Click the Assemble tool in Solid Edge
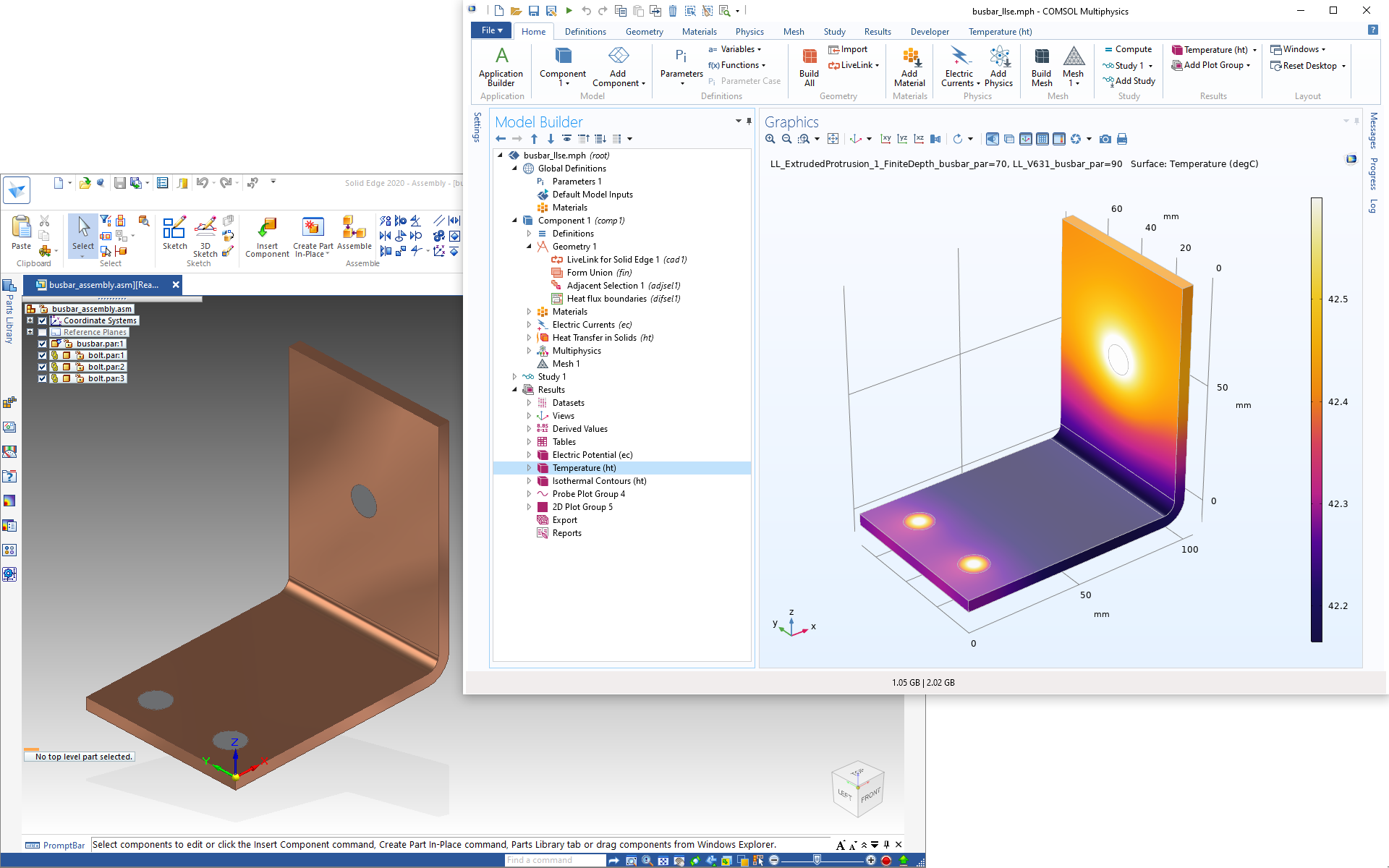Screen dimensions: 1389x868 click(x=354, y=233)
